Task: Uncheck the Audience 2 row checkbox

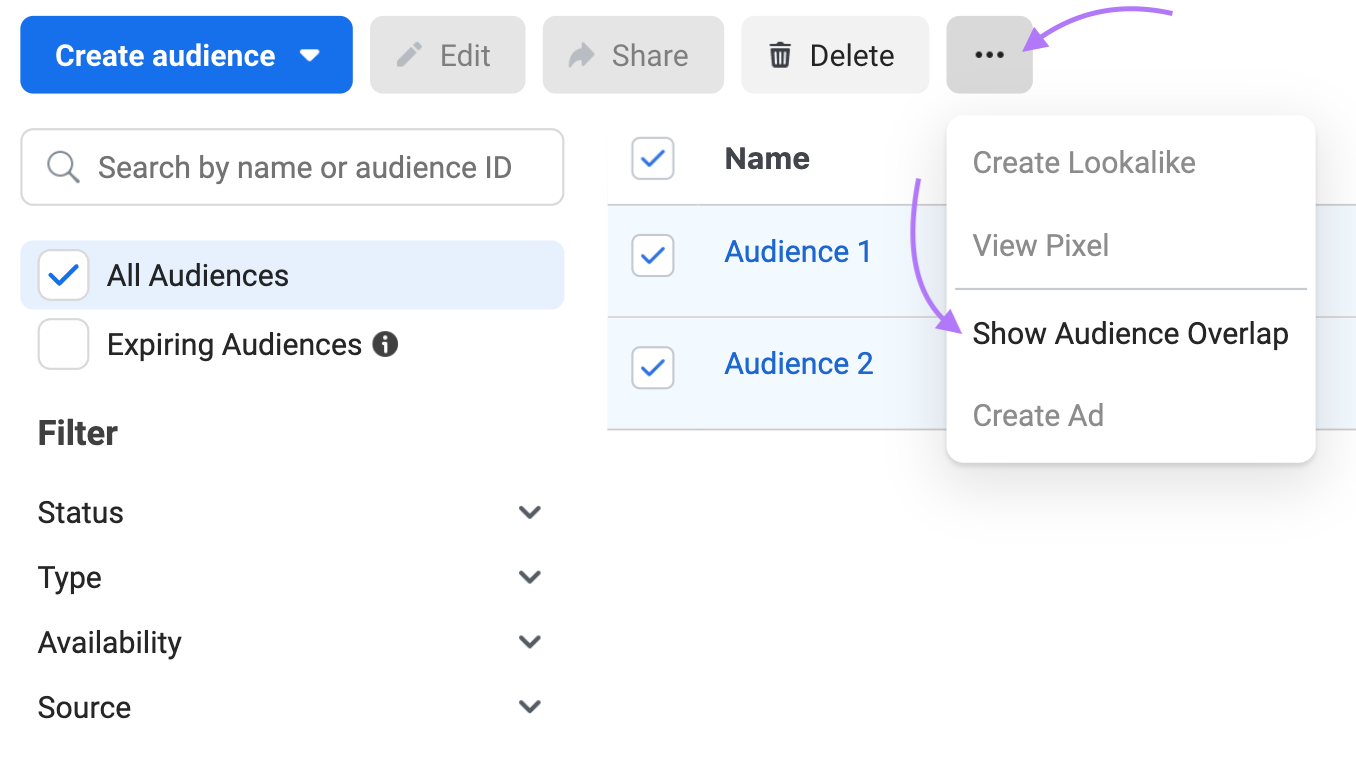Action: [x=652, y=368]
